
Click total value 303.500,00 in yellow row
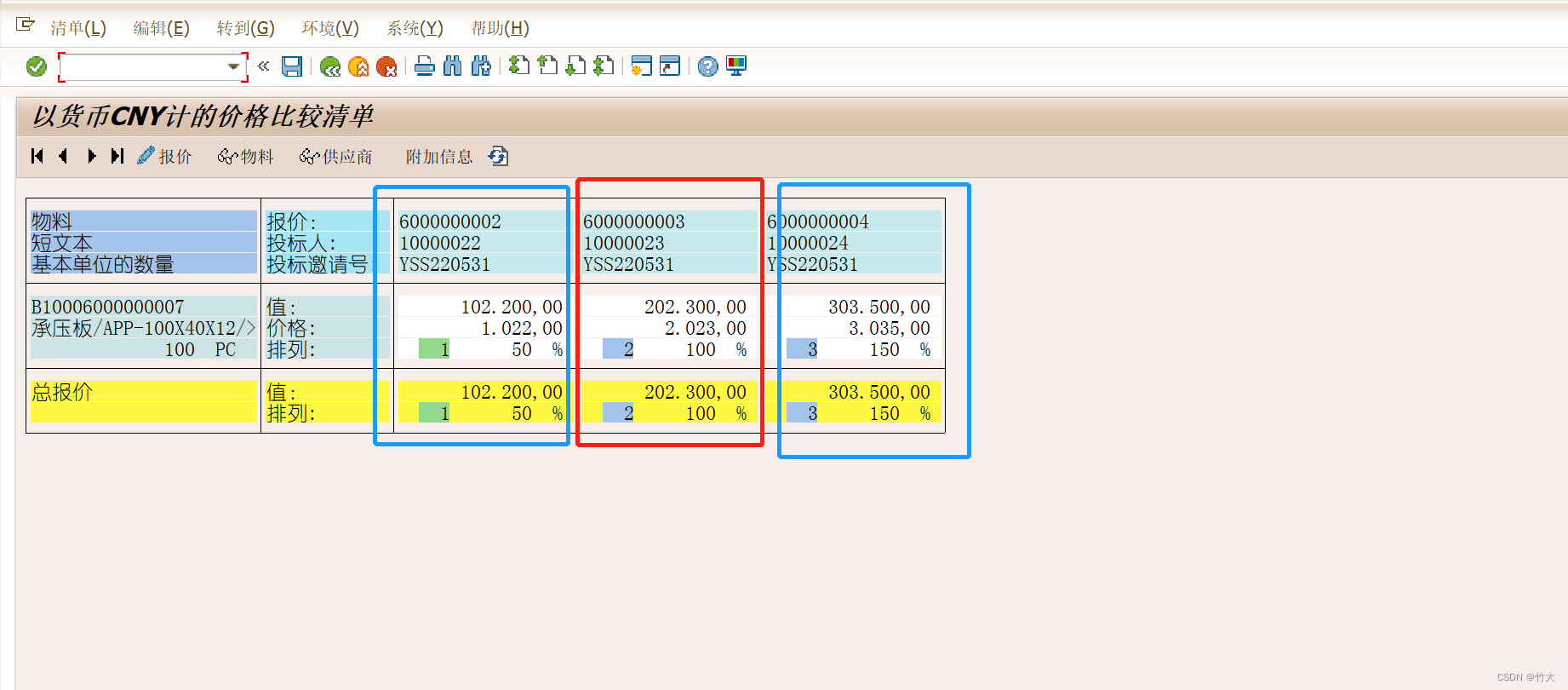(x=879, y=392)
